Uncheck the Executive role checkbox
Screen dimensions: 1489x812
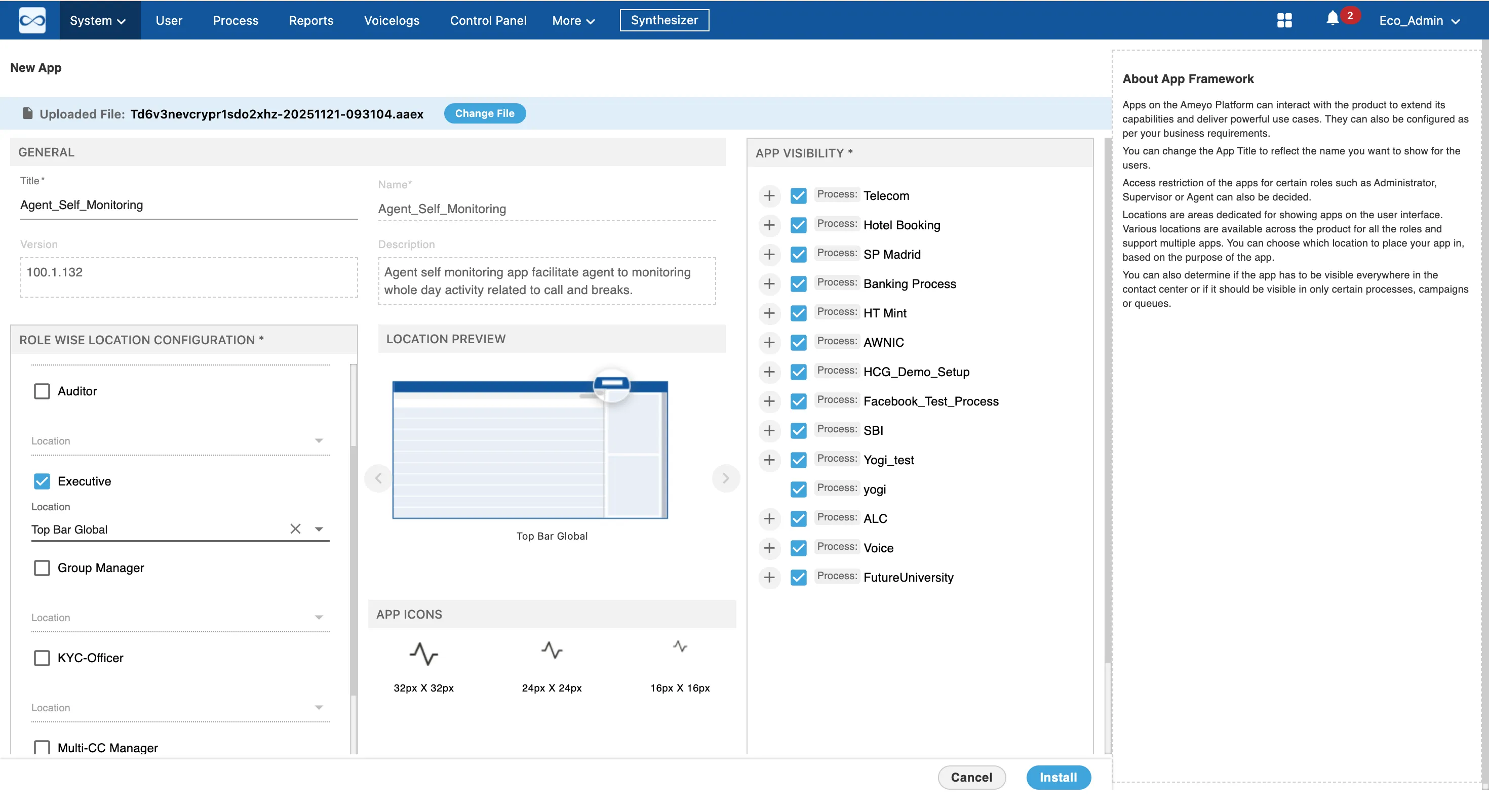42,481
